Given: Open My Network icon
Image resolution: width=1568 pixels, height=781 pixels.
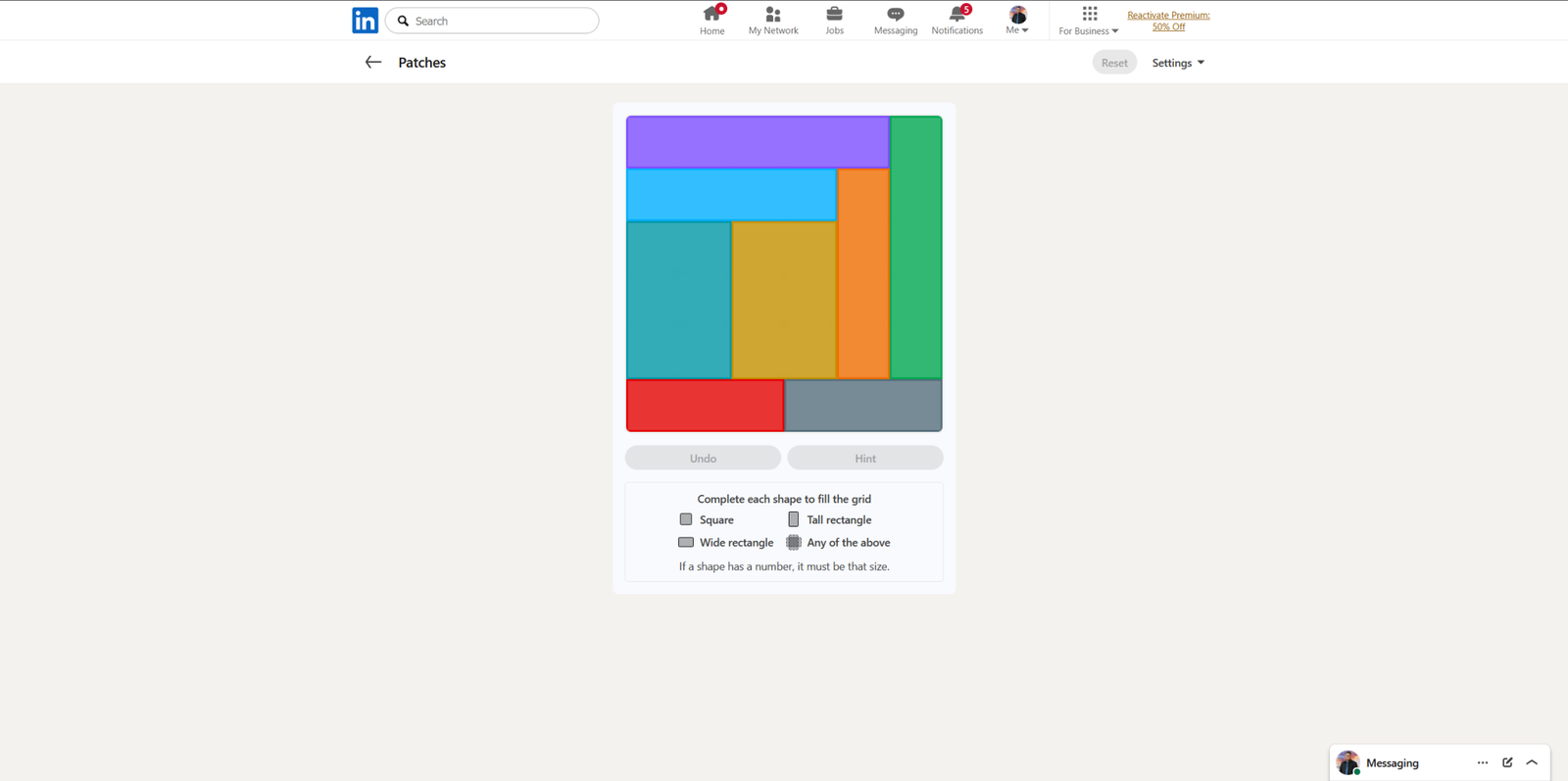Looking at the screenshot, I should pos(773,15).
